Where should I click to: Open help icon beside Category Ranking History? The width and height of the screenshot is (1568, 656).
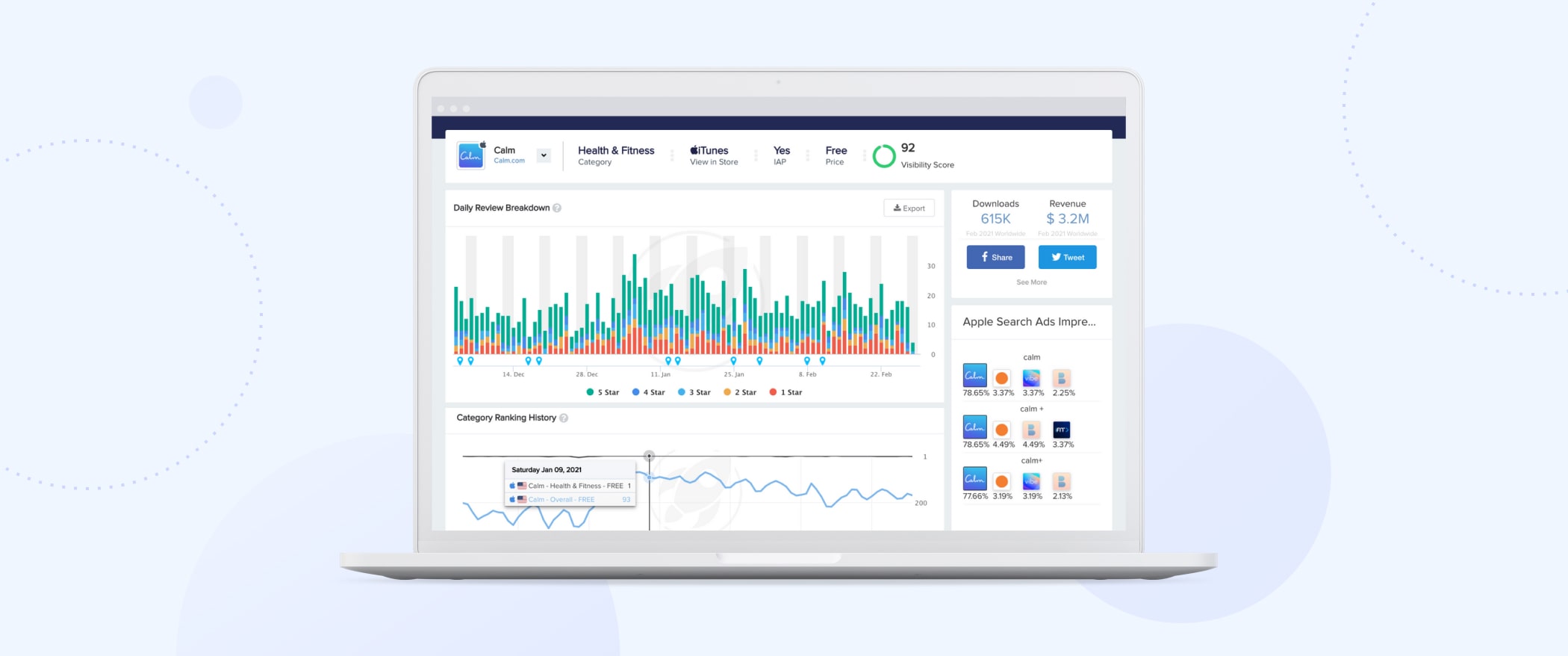[564, 418]
